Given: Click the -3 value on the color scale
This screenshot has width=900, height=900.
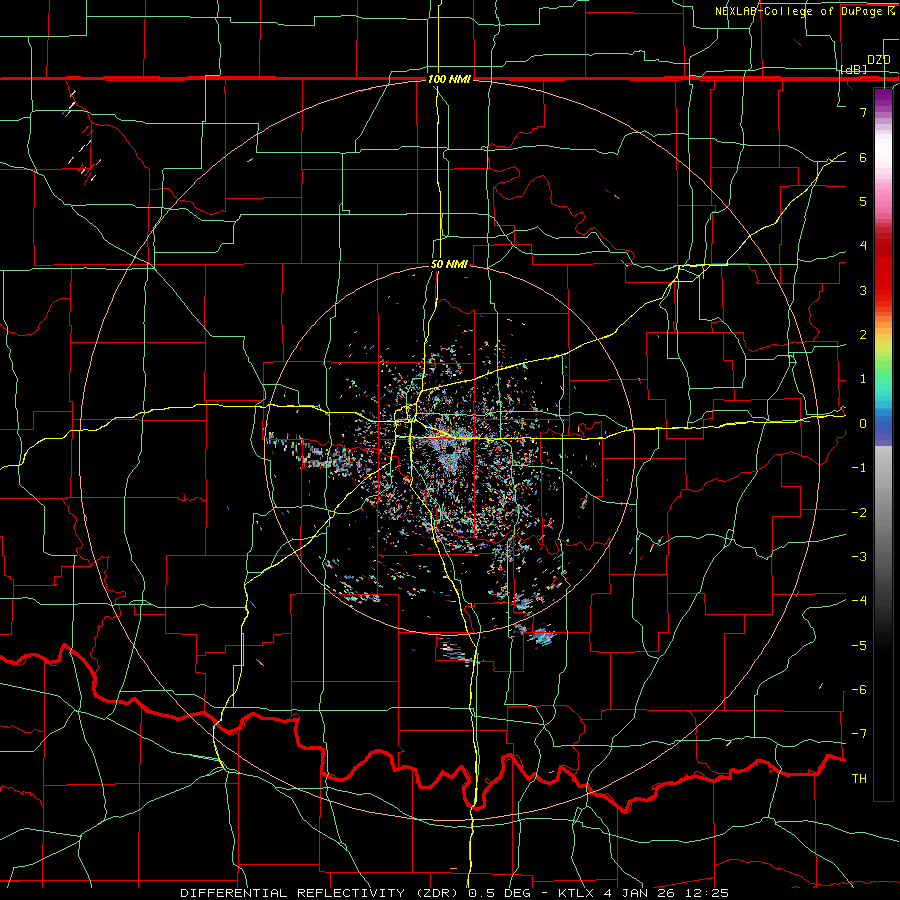Looking at the screenshot, I should (859, 557).
